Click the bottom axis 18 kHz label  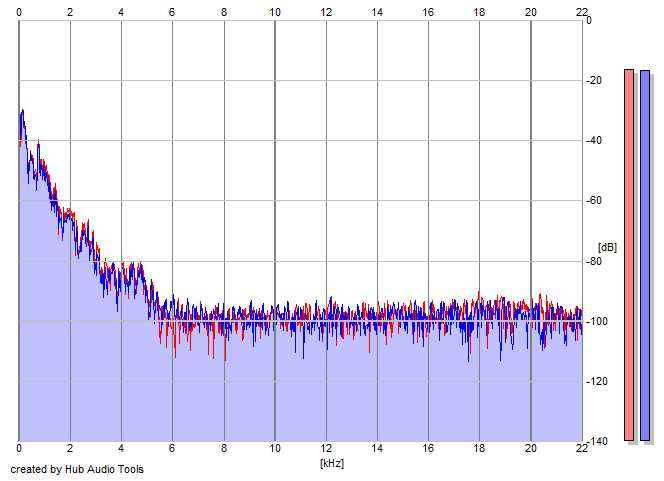pyautogui.click(x=479, y=448)
